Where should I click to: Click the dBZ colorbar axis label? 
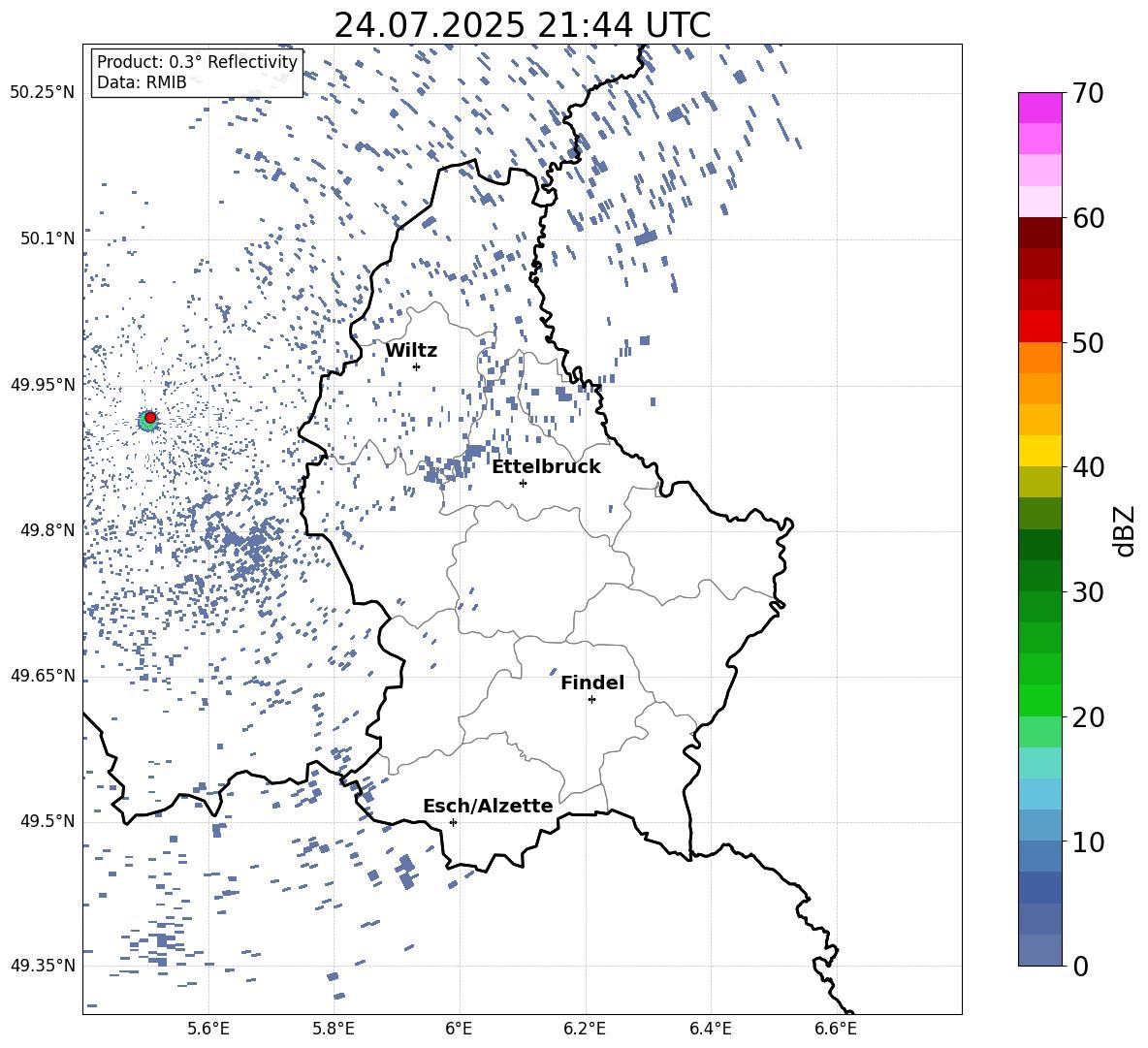coord(1126,530)
